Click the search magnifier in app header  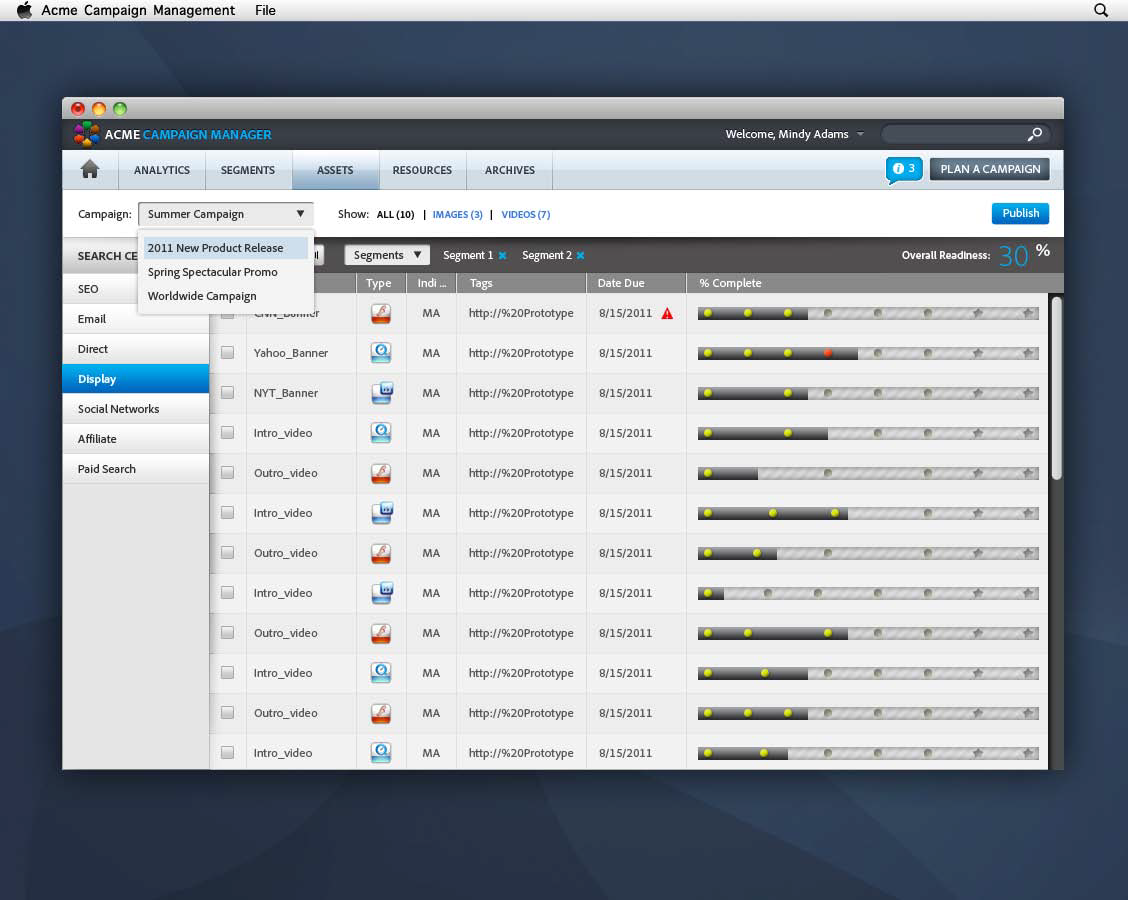[1034, 135]
